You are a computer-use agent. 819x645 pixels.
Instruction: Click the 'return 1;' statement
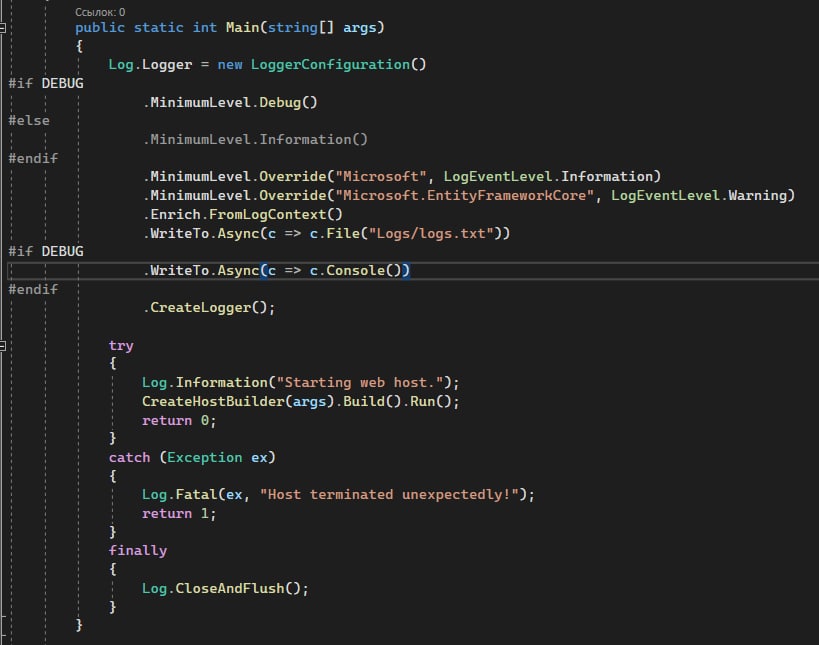tap(179, 513)
